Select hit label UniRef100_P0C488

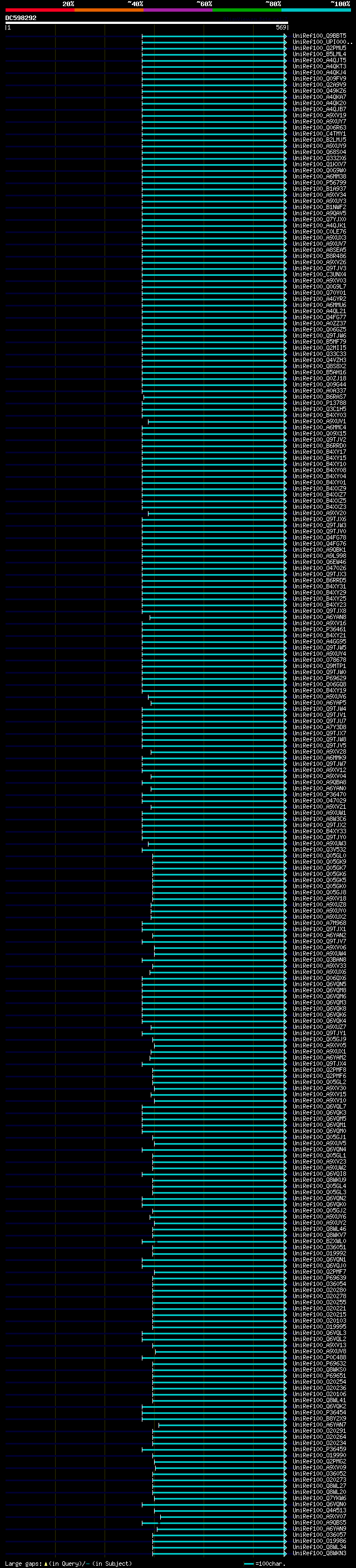[319, 1357]
